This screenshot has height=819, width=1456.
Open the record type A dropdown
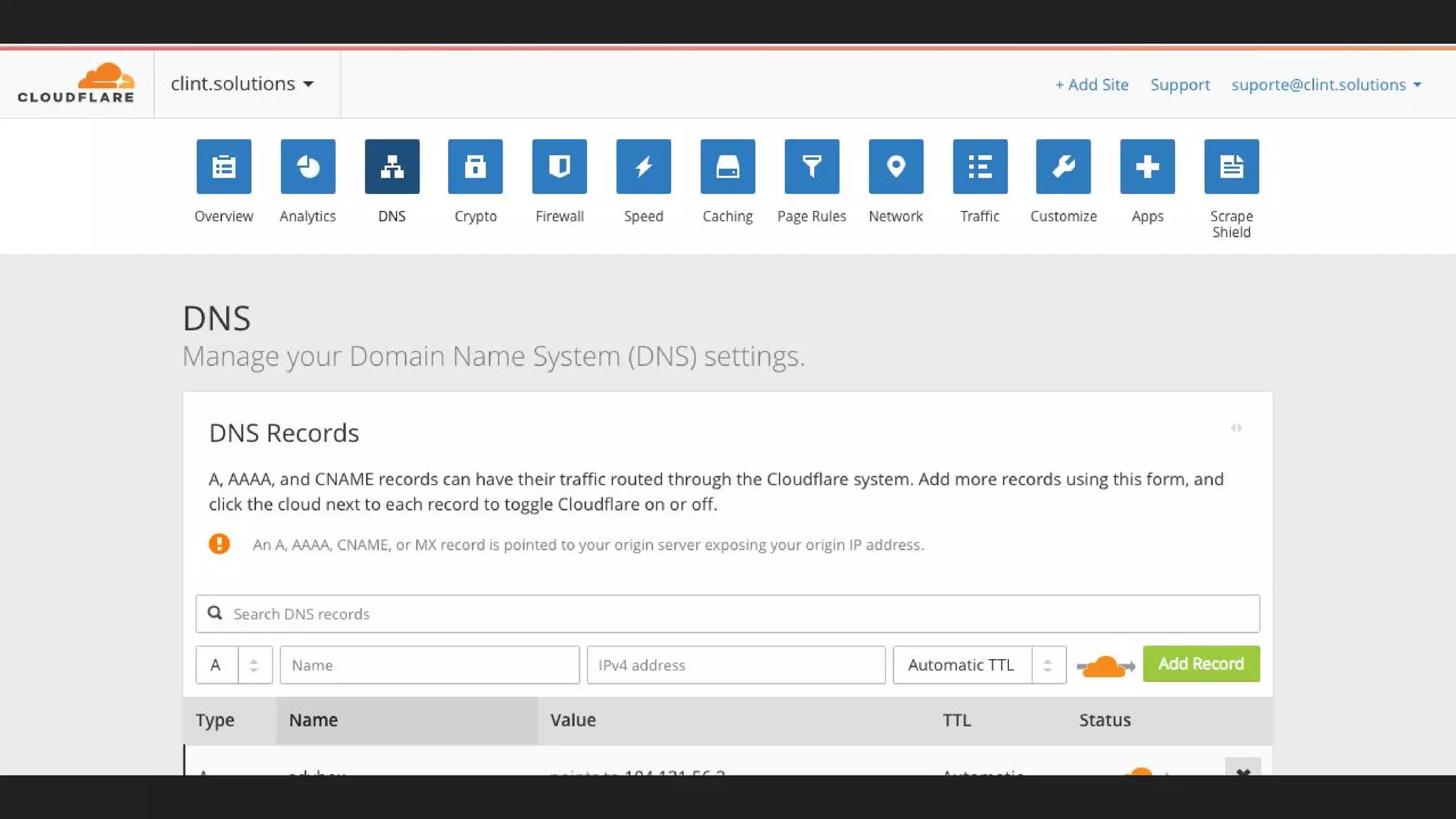point(234,665)
